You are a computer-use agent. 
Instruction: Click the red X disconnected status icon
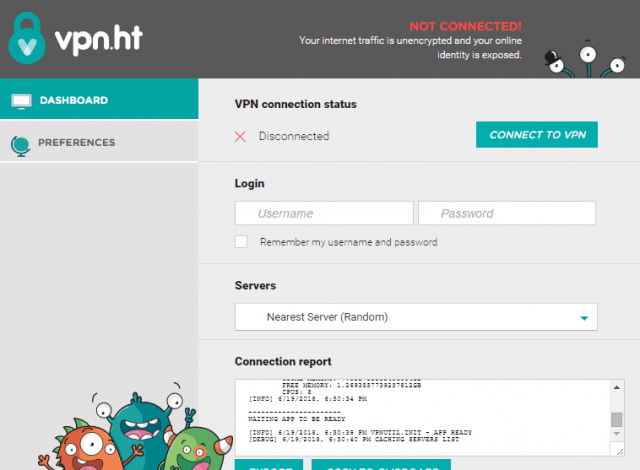coord(240,137)
